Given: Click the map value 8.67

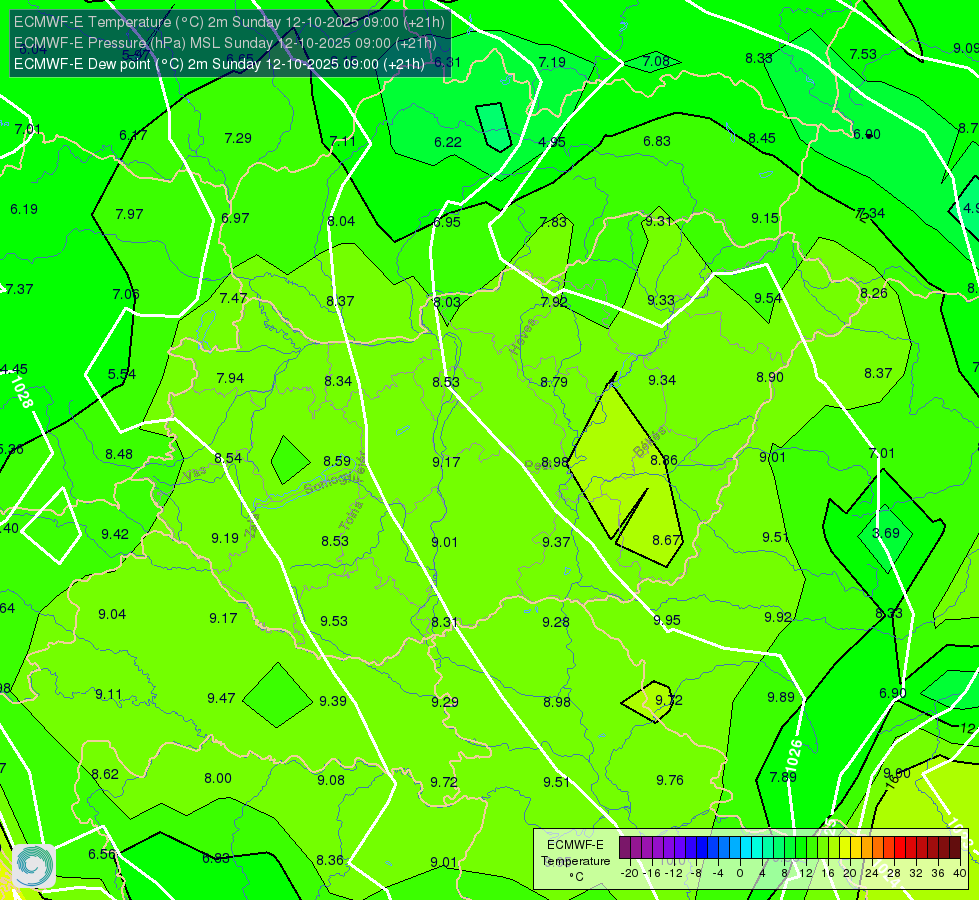Looking at the screenshot, I should pos(666,540).
